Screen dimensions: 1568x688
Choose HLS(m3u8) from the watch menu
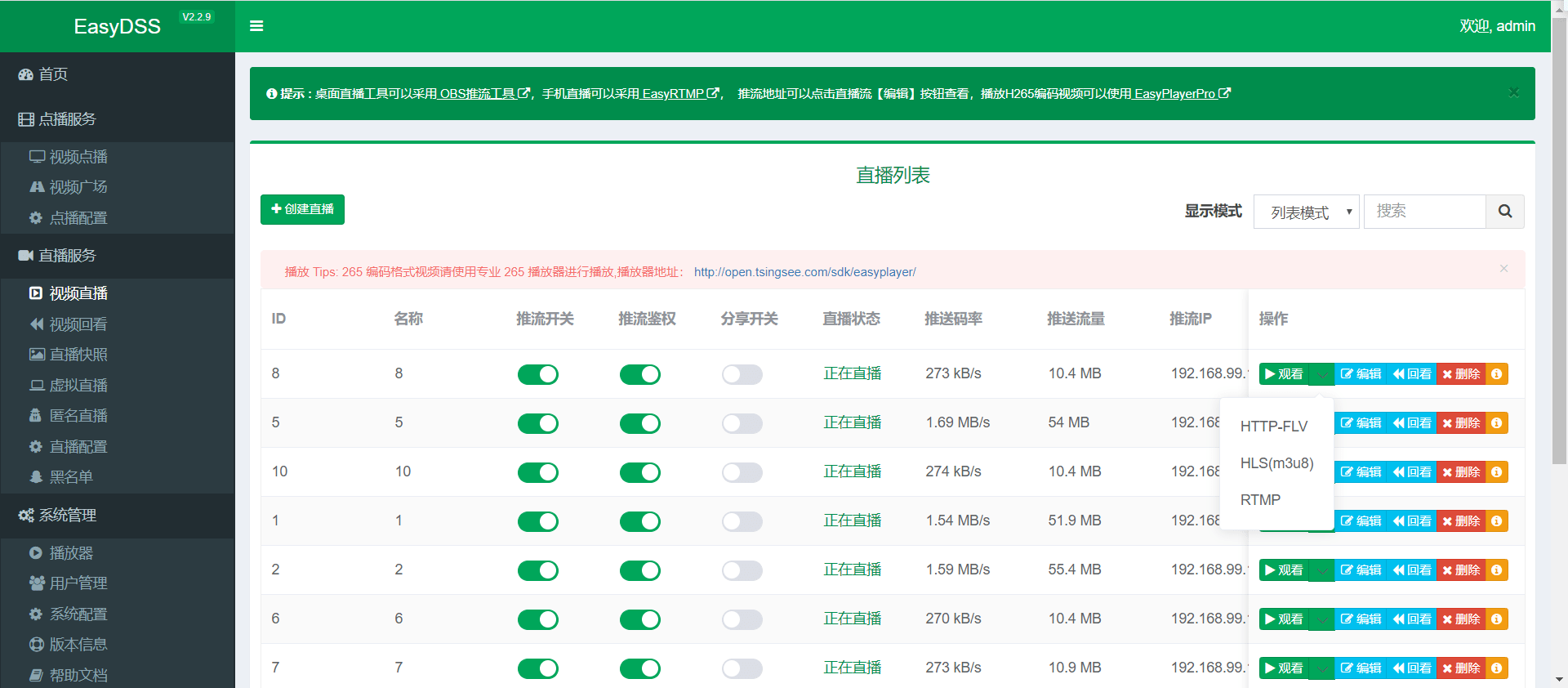pyautogui.click(x=1276, y=463)
